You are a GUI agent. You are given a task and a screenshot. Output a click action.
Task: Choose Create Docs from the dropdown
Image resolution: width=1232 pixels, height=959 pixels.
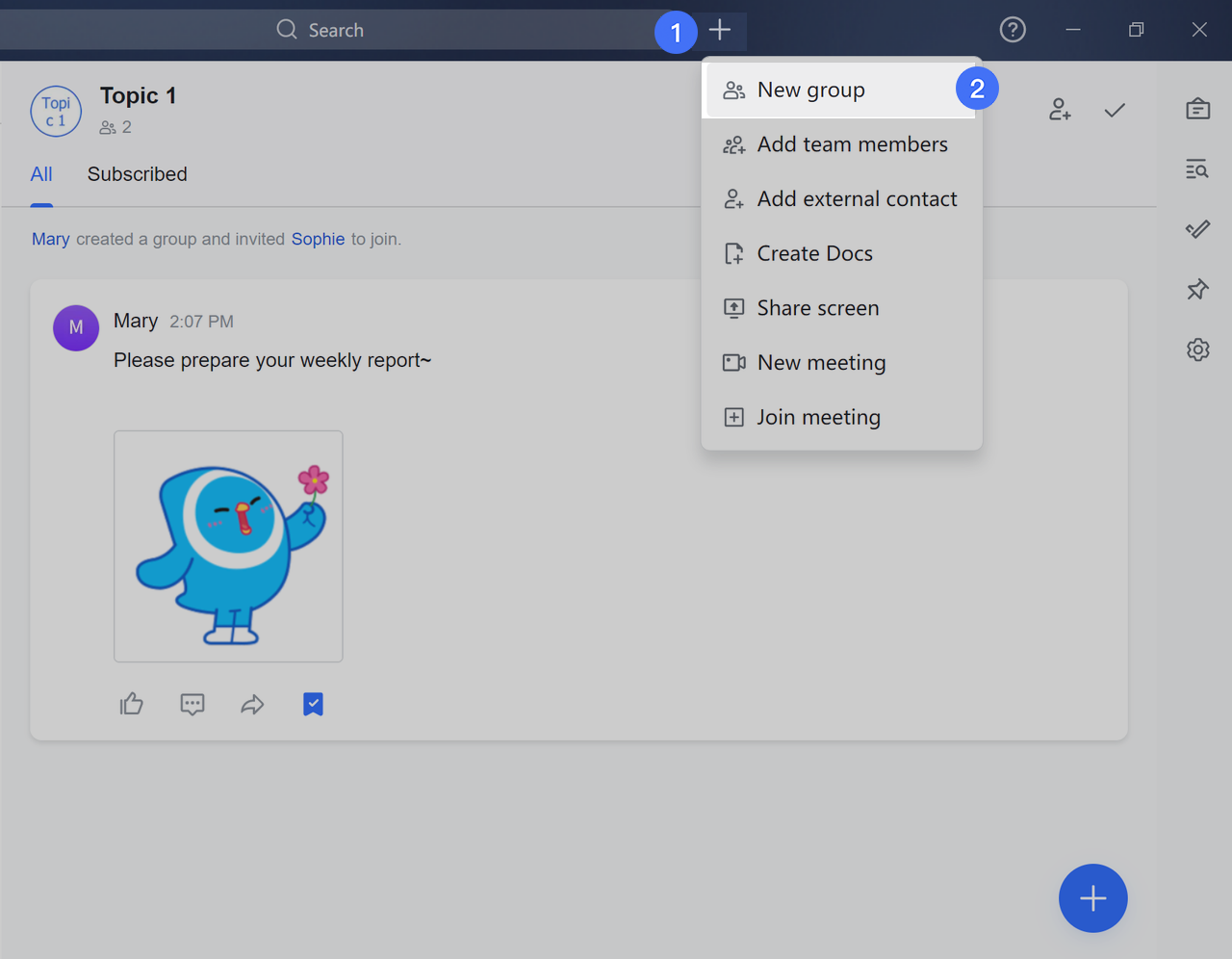[814, 254]
